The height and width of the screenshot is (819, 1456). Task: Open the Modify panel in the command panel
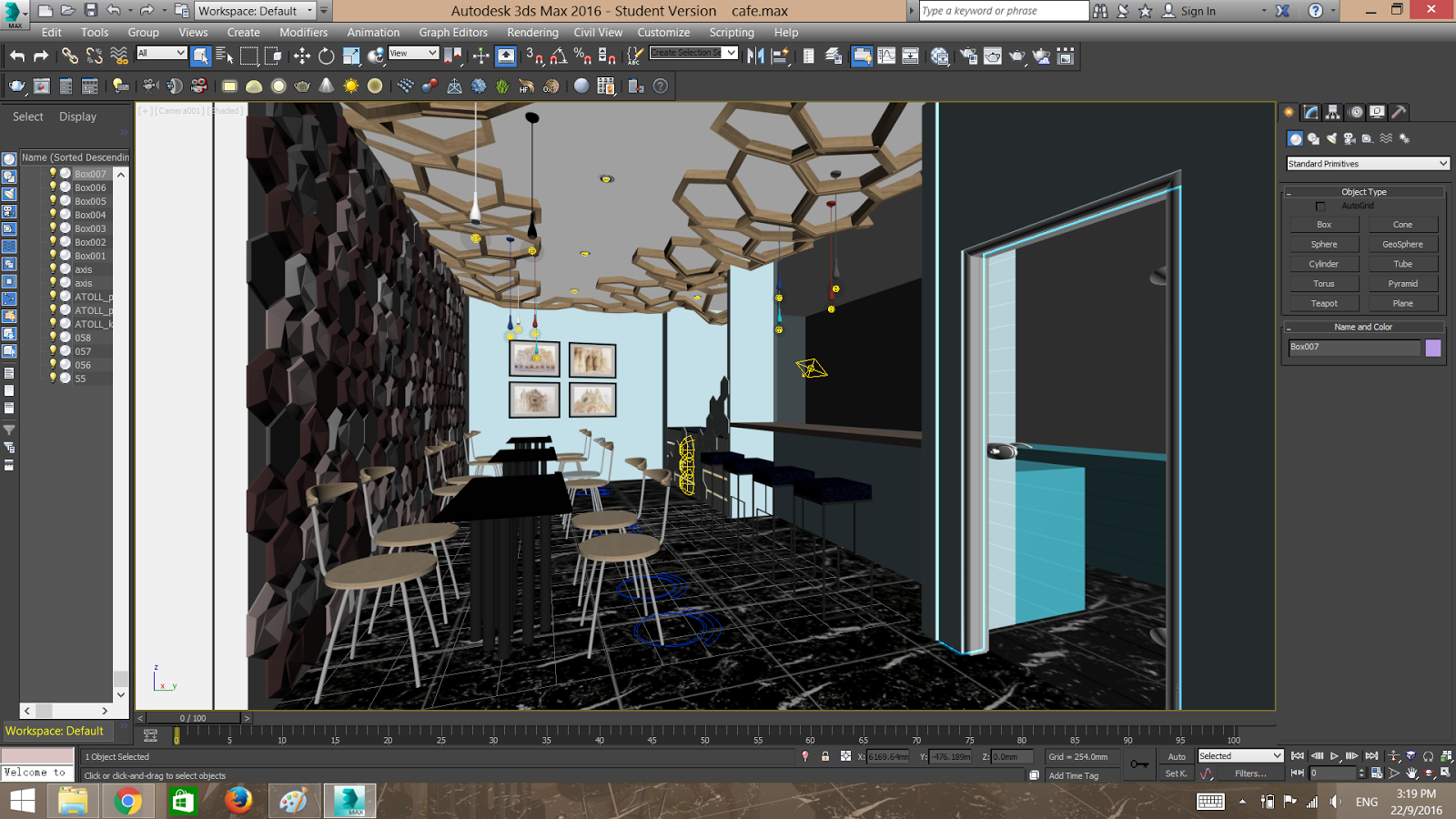1309,111
